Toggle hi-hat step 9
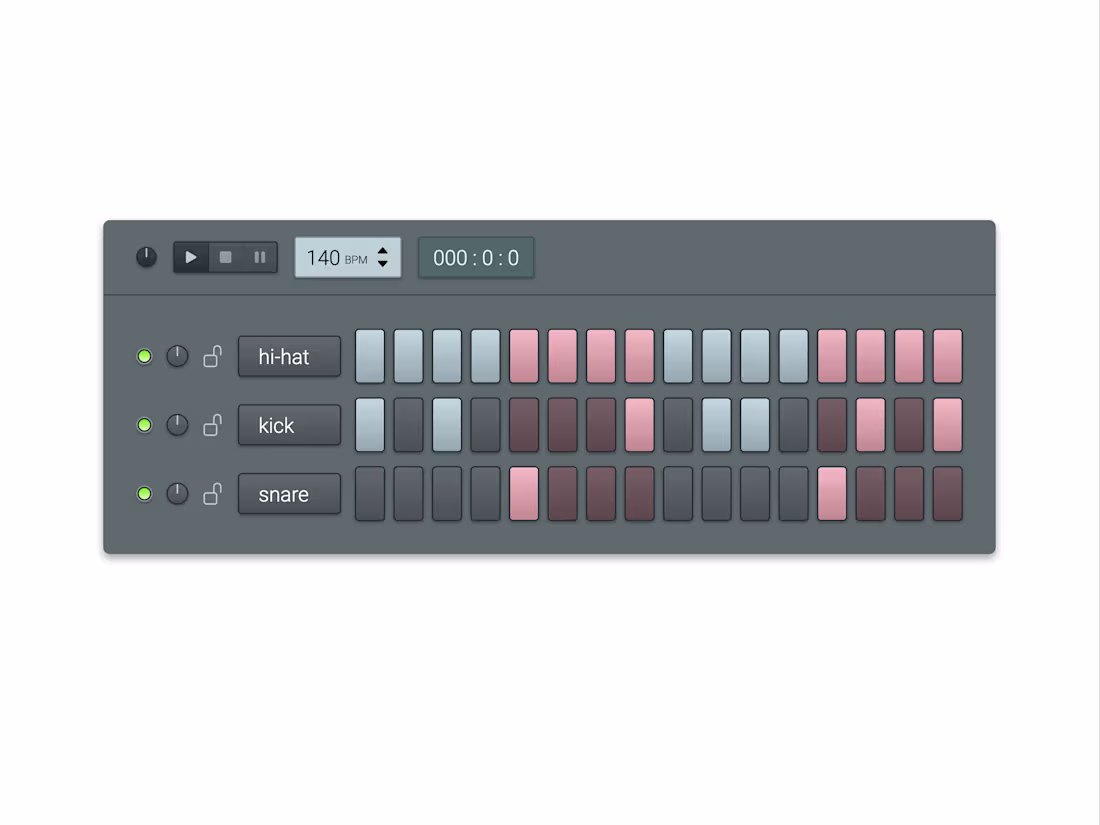The image size is (1100, 825). coord(678,356)
